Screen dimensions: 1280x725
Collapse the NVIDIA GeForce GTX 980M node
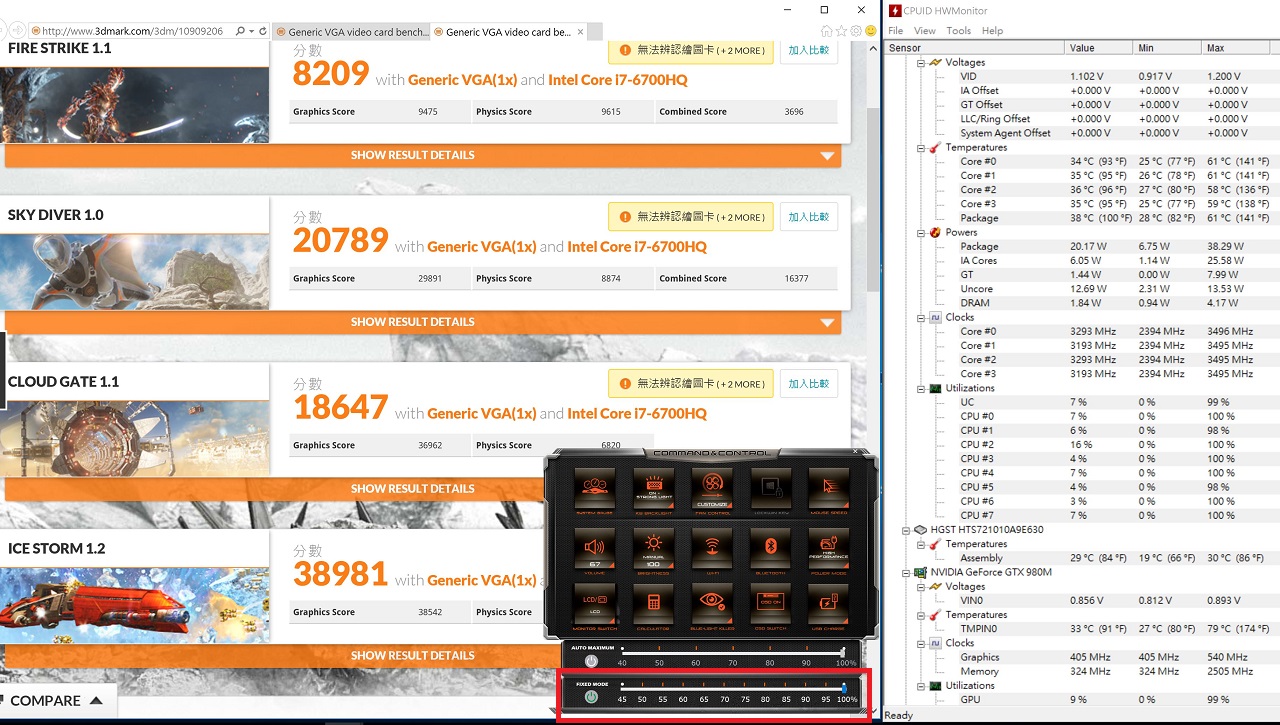[x=907, y=572]
